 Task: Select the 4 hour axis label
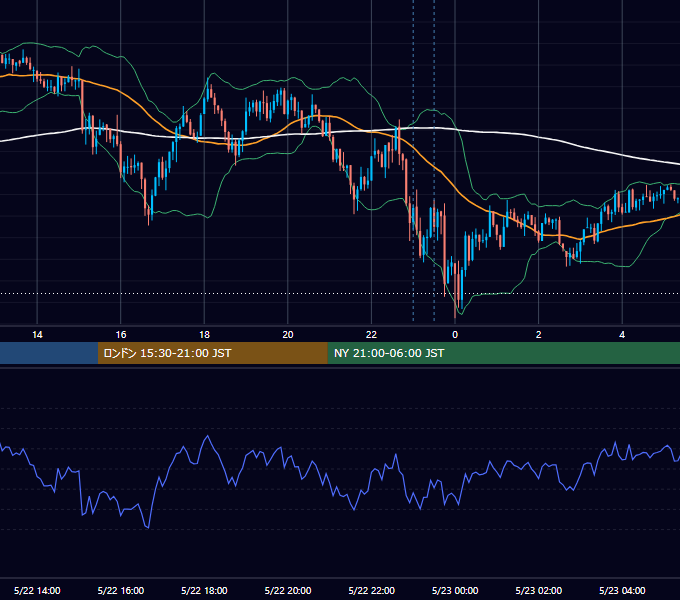click(622, 335)
